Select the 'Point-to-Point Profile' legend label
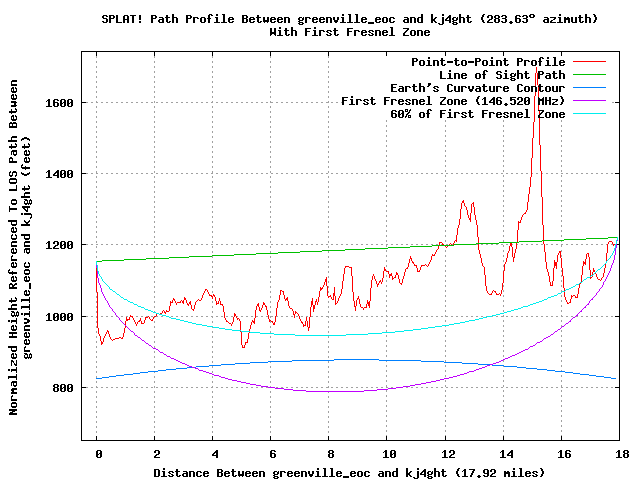 click(x=488, y=62)
